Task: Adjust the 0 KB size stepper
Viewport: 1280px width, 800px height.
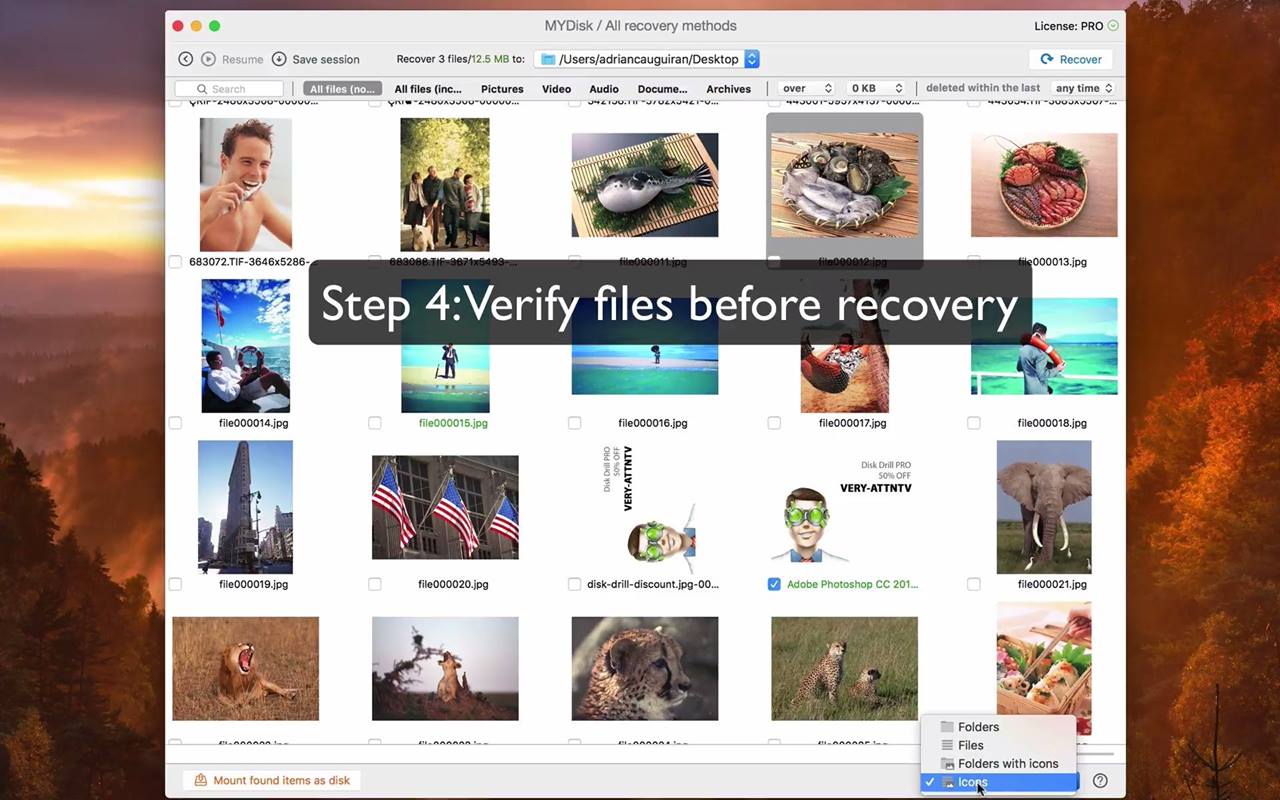Action: click(x=898, y=88)
